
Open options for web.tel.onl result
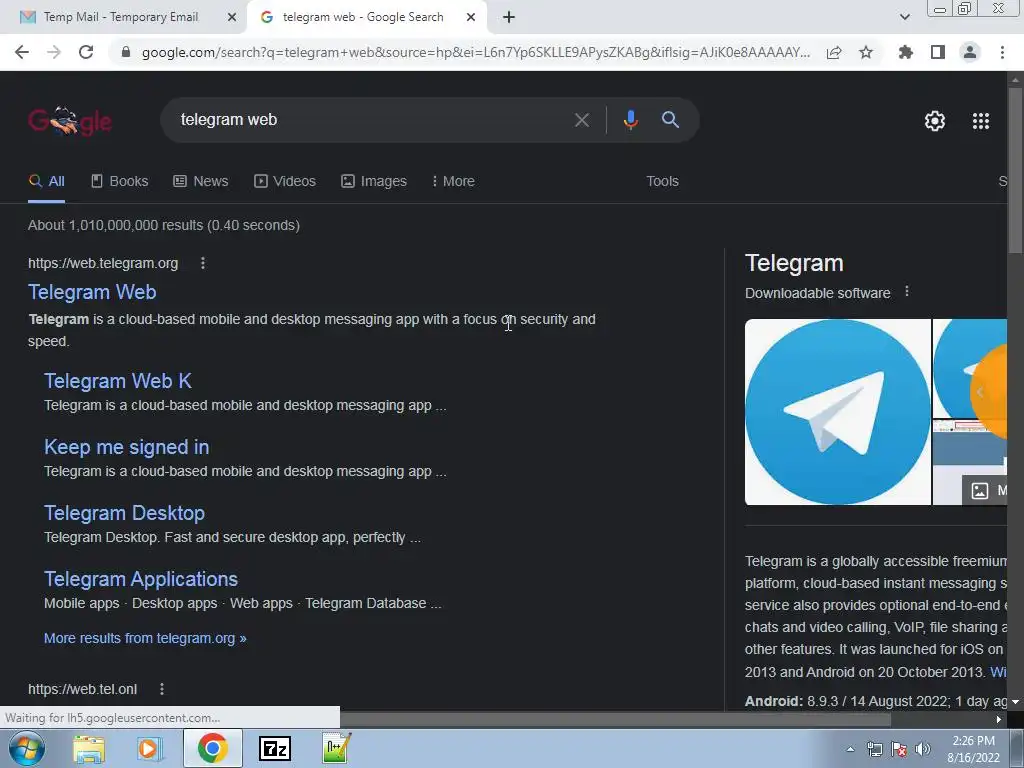point(161,689)
